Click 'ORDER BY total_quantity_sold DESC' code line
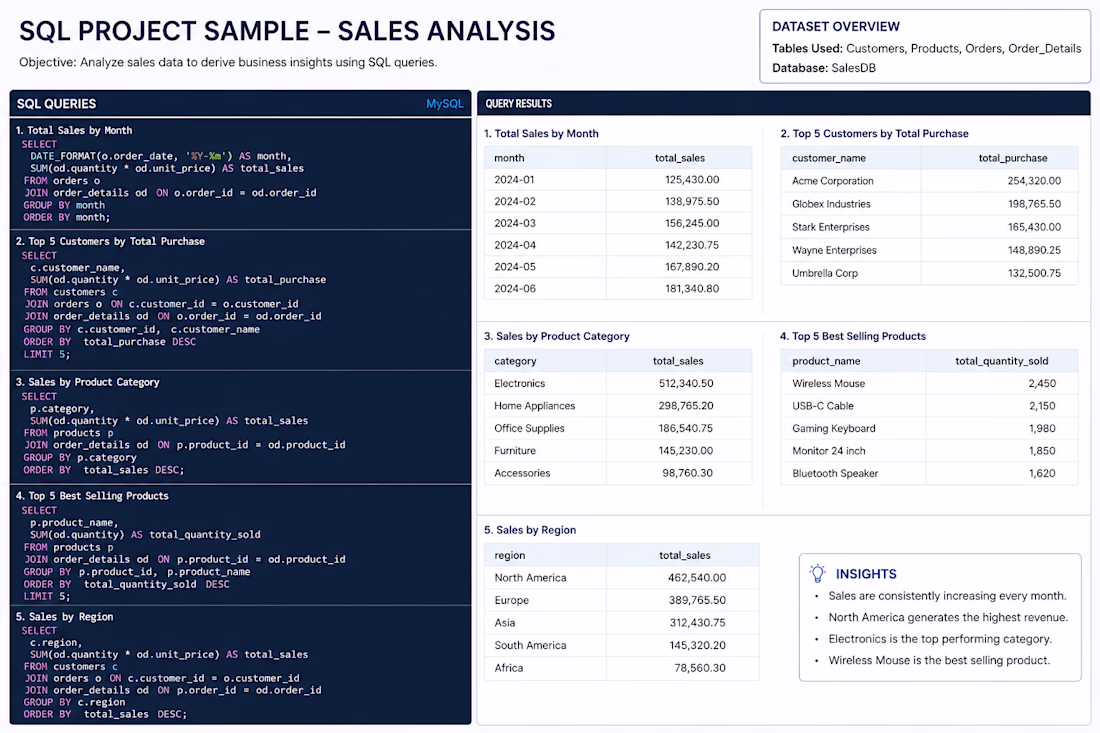The image size is (1100, 733). coord(126,584)
